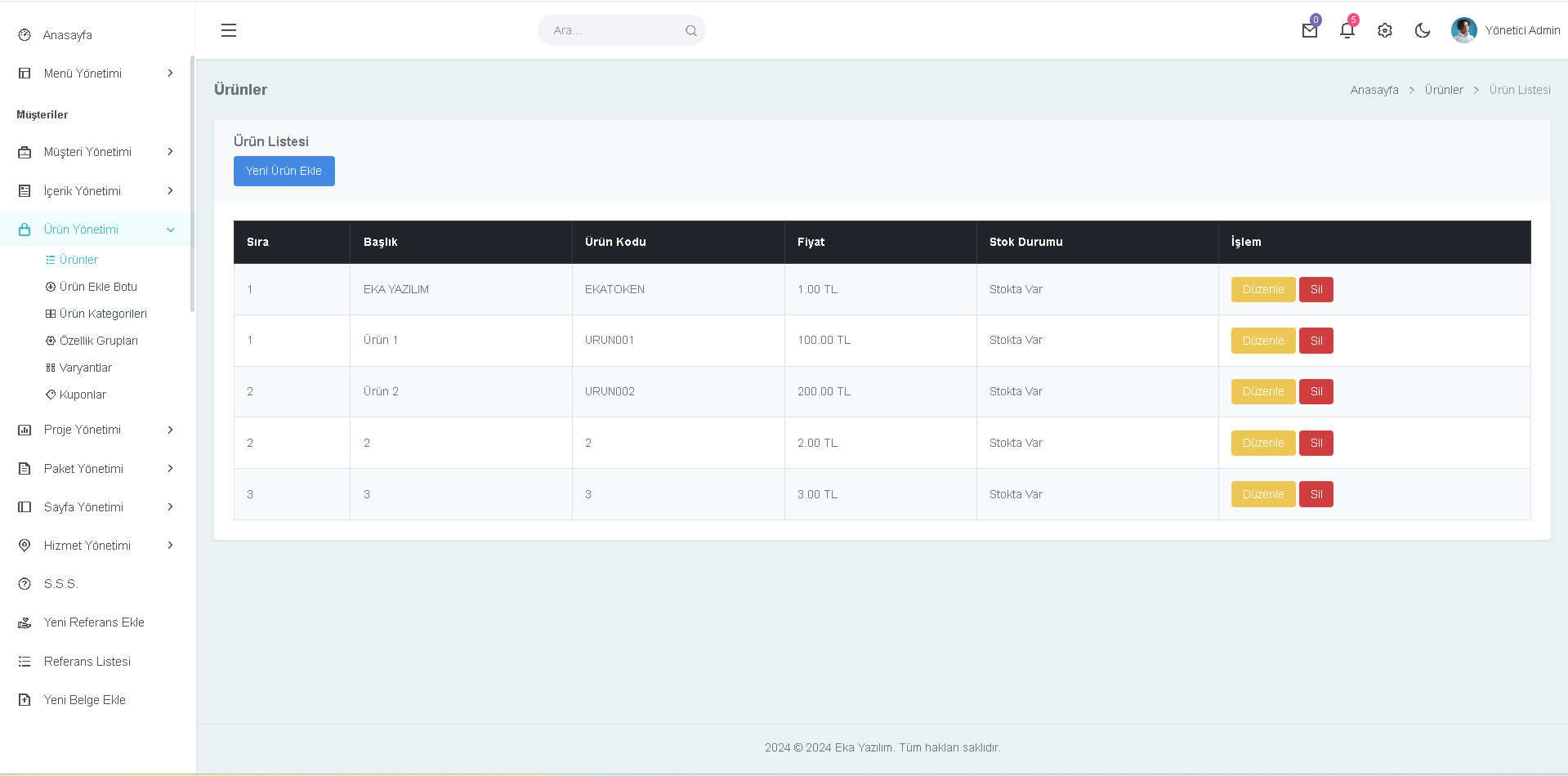
Task: Click the İçerik Yönetimi document icon
Action: [25, 191]
